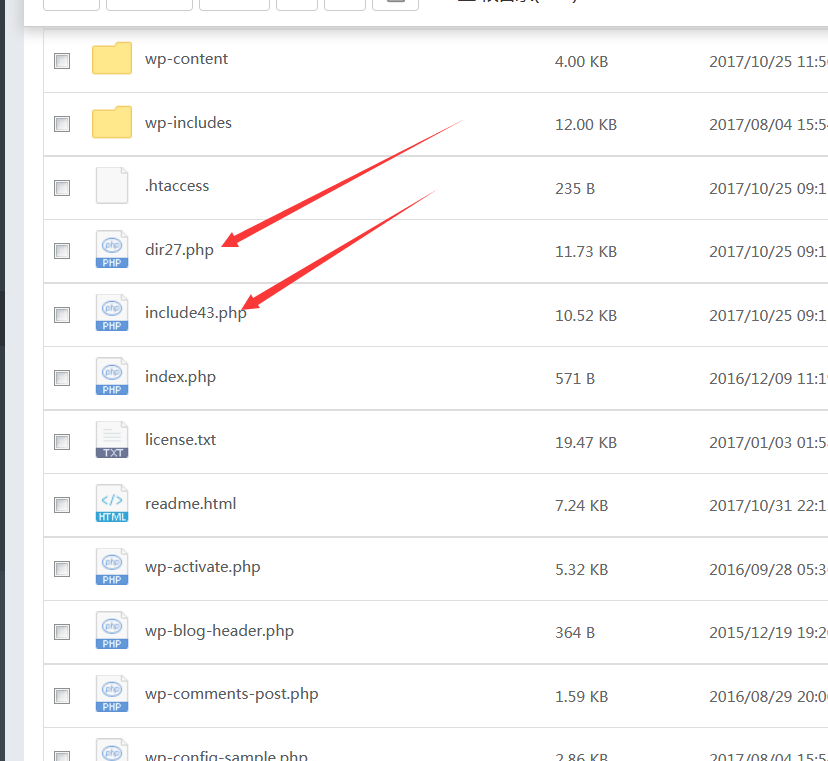Viewport: 828px width, 761px height.
Task: Click the modified date of readme.html
Action: (768, 506)
